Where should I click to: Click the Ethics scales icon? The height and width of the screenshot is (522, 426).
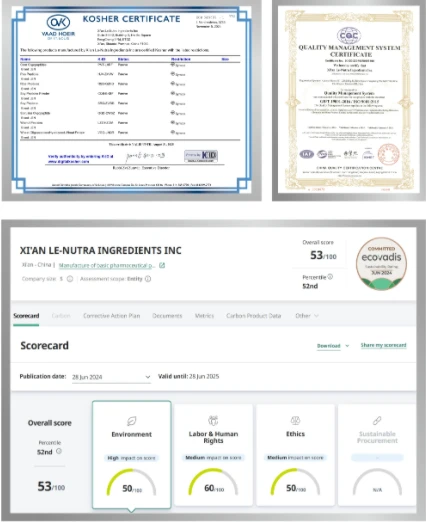tap(295, 420)
